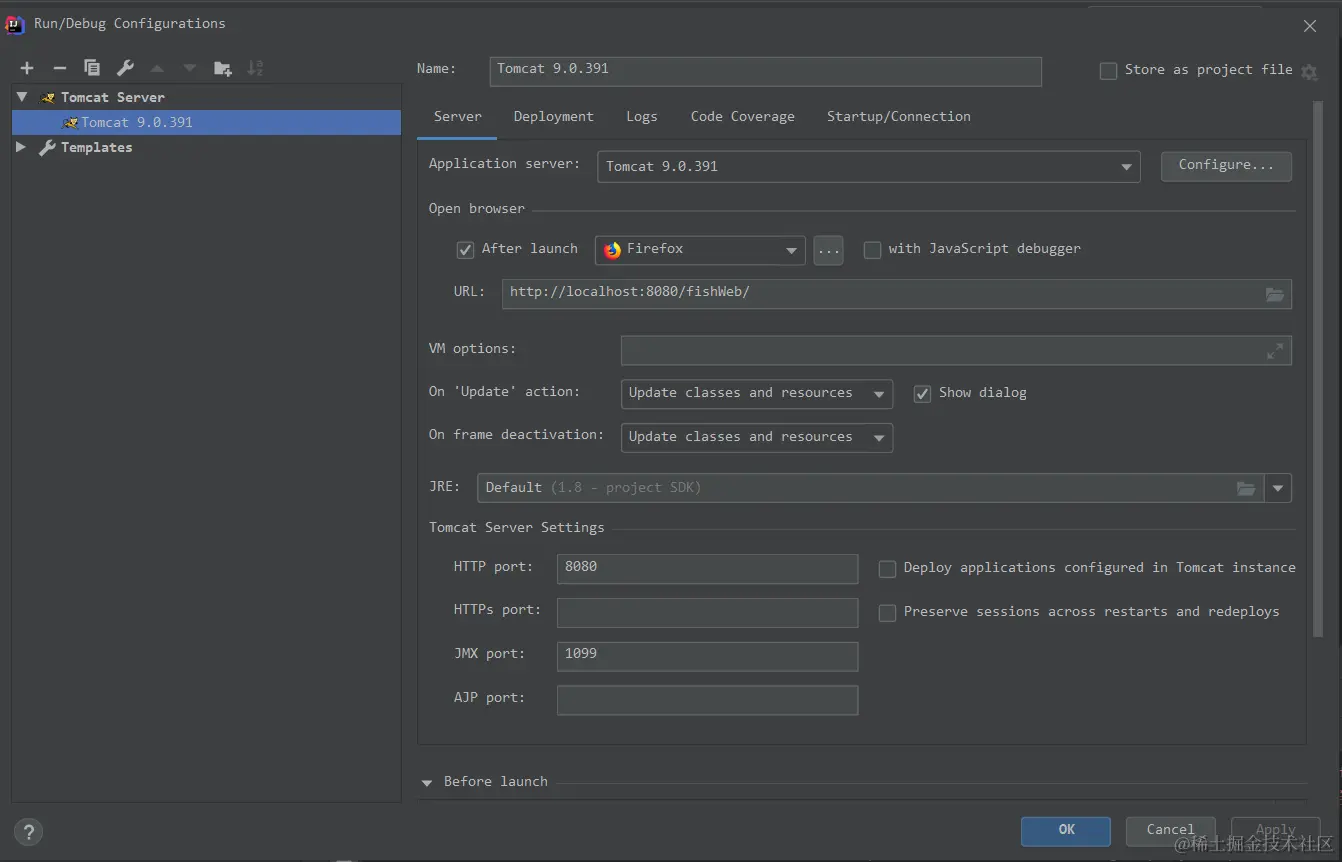The image size is (1342, 862).
Task: Switch to Deployment tab
Action: click(553, 117)
